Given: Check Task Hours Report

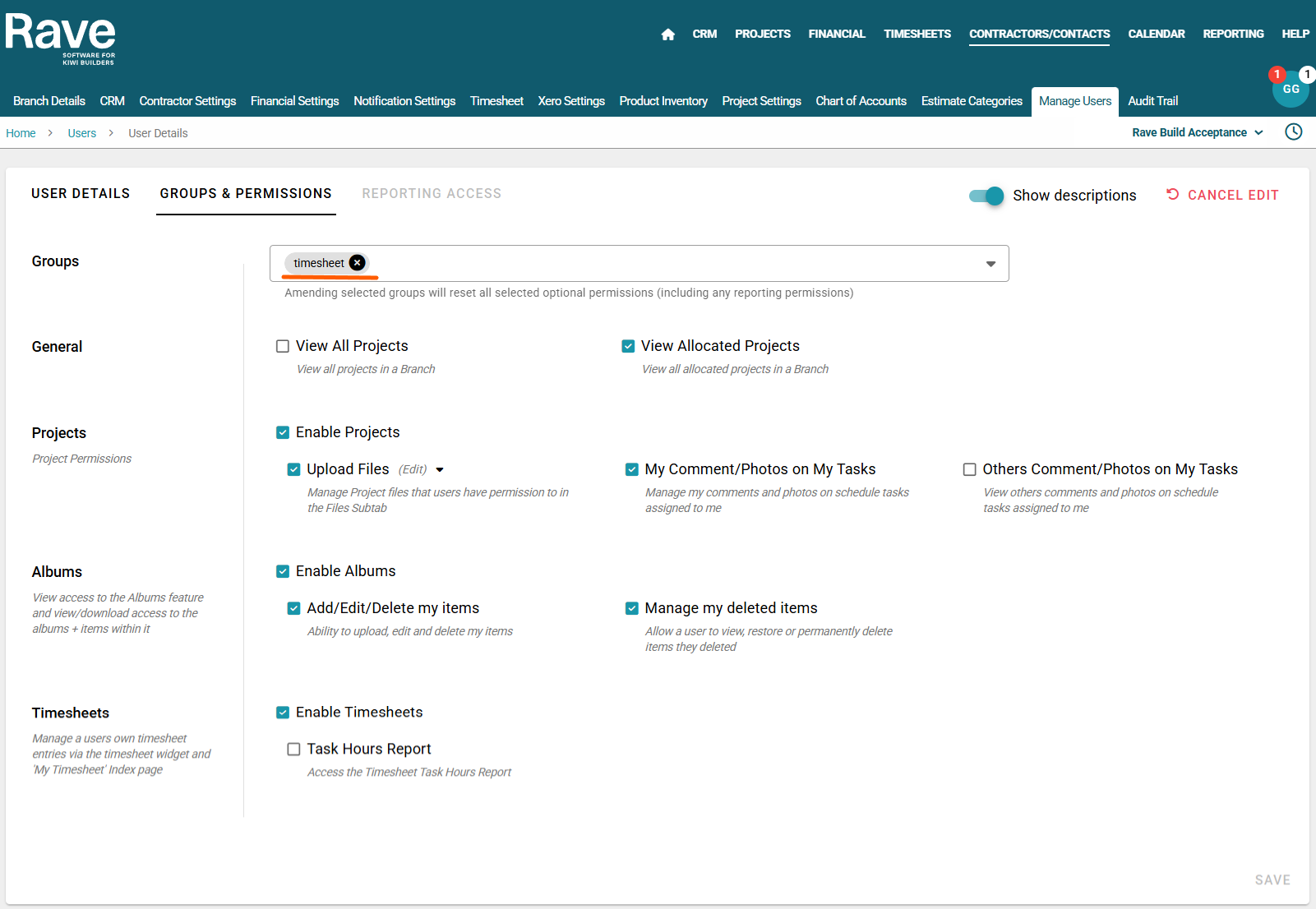Looking at the screenshot, I should click(293, 749).
